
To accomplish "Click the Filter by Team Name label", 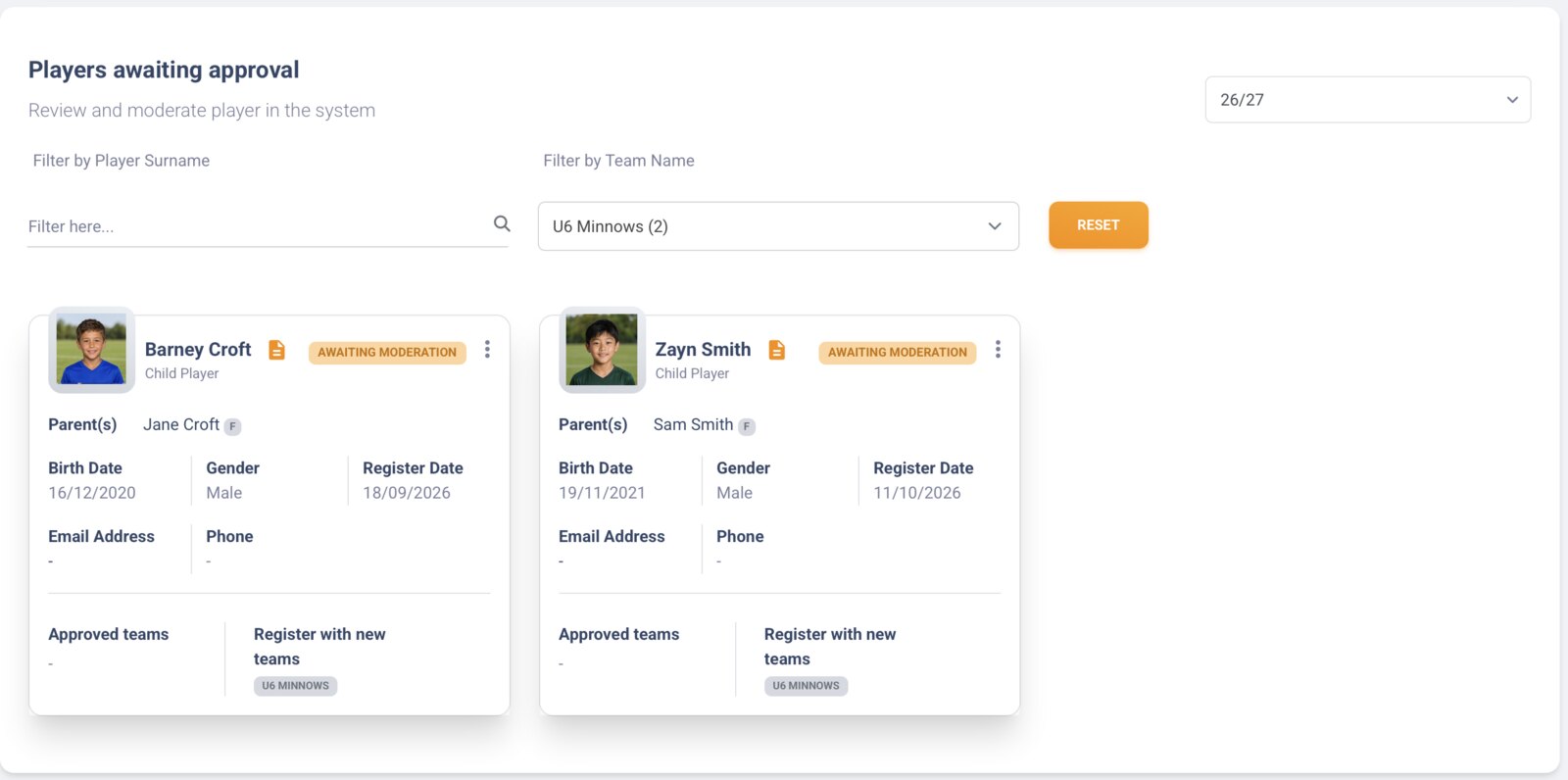I will click(x=618, y=161).
